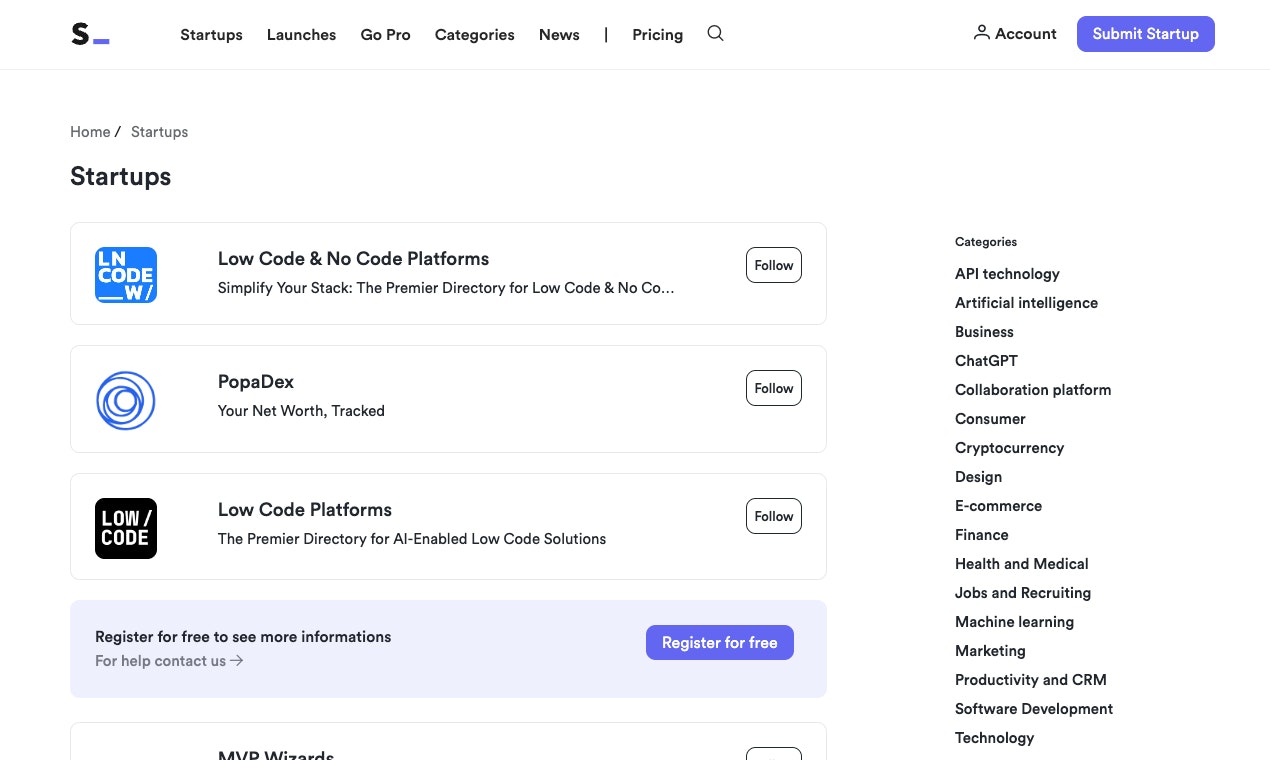Navigate to Home breadcrumb link

tap(90, 132)
